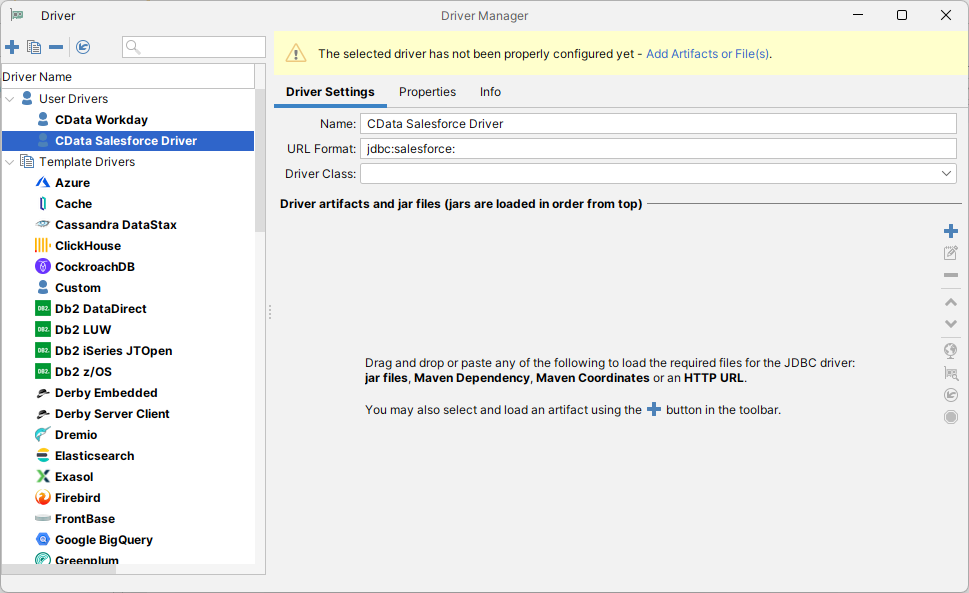Click the create new driver plus icon
Screen dimensions: 969x593
point(12,47)
